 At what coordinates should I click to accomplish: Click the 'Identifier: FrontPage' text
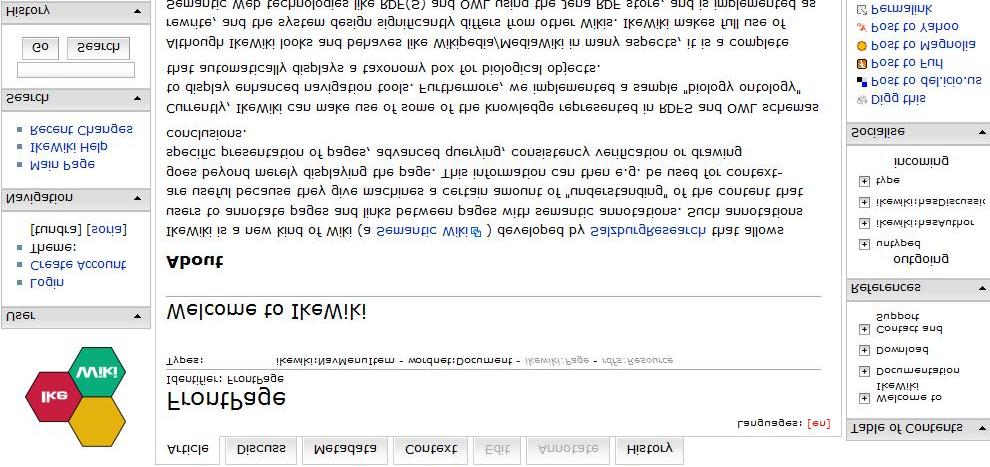tap(225, 379)
